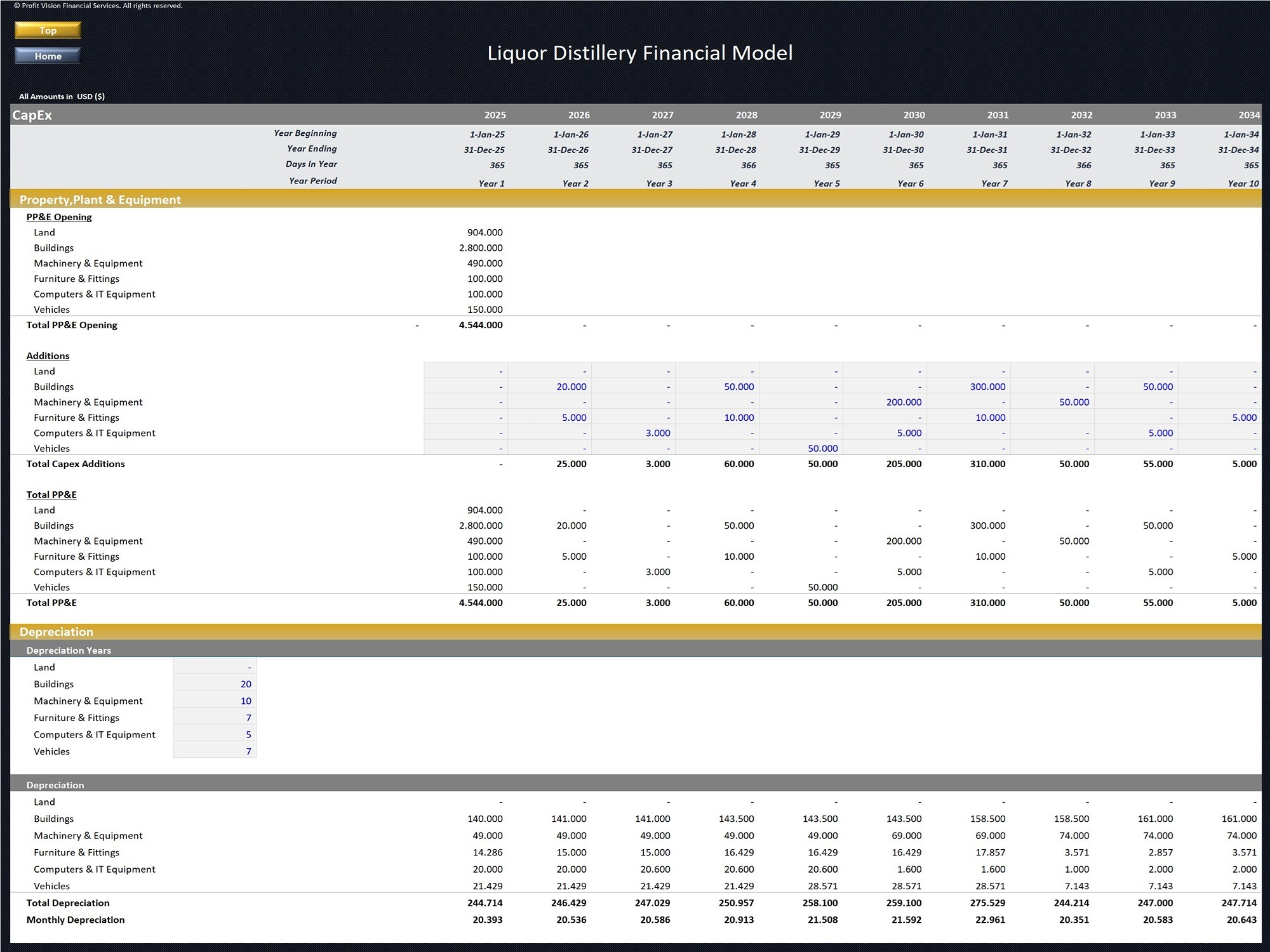Select Monthly Depreciation 2025 value 20.393

487,920
